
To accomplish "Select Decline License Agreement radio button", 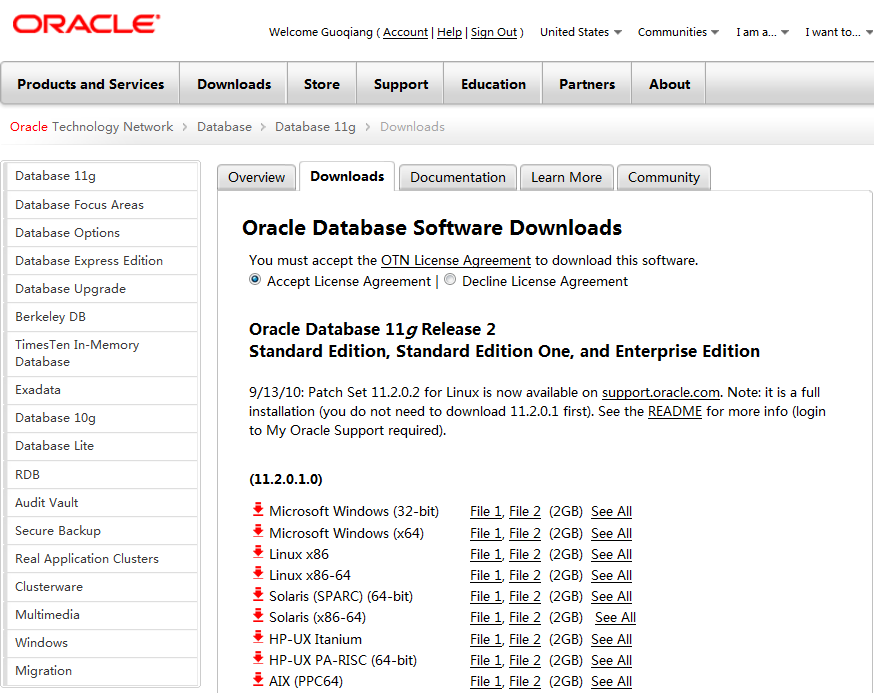I will 450,281.
